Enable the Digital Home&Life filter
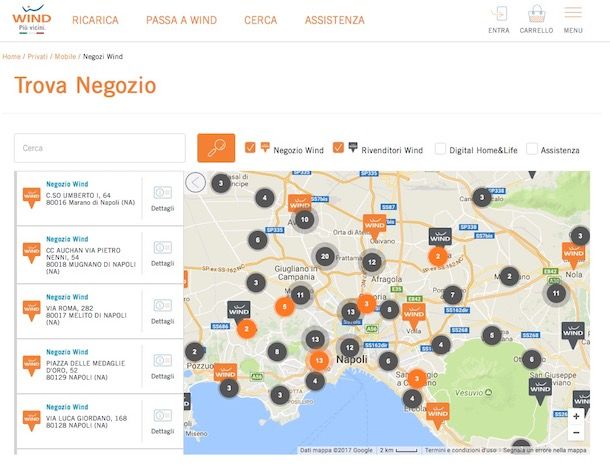 point(440,149)
